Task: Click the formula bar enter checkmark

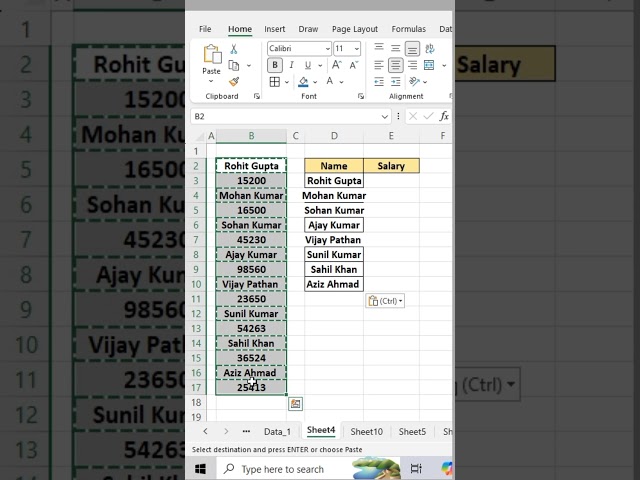Action: pyautogui.click(x=428, y=116)
